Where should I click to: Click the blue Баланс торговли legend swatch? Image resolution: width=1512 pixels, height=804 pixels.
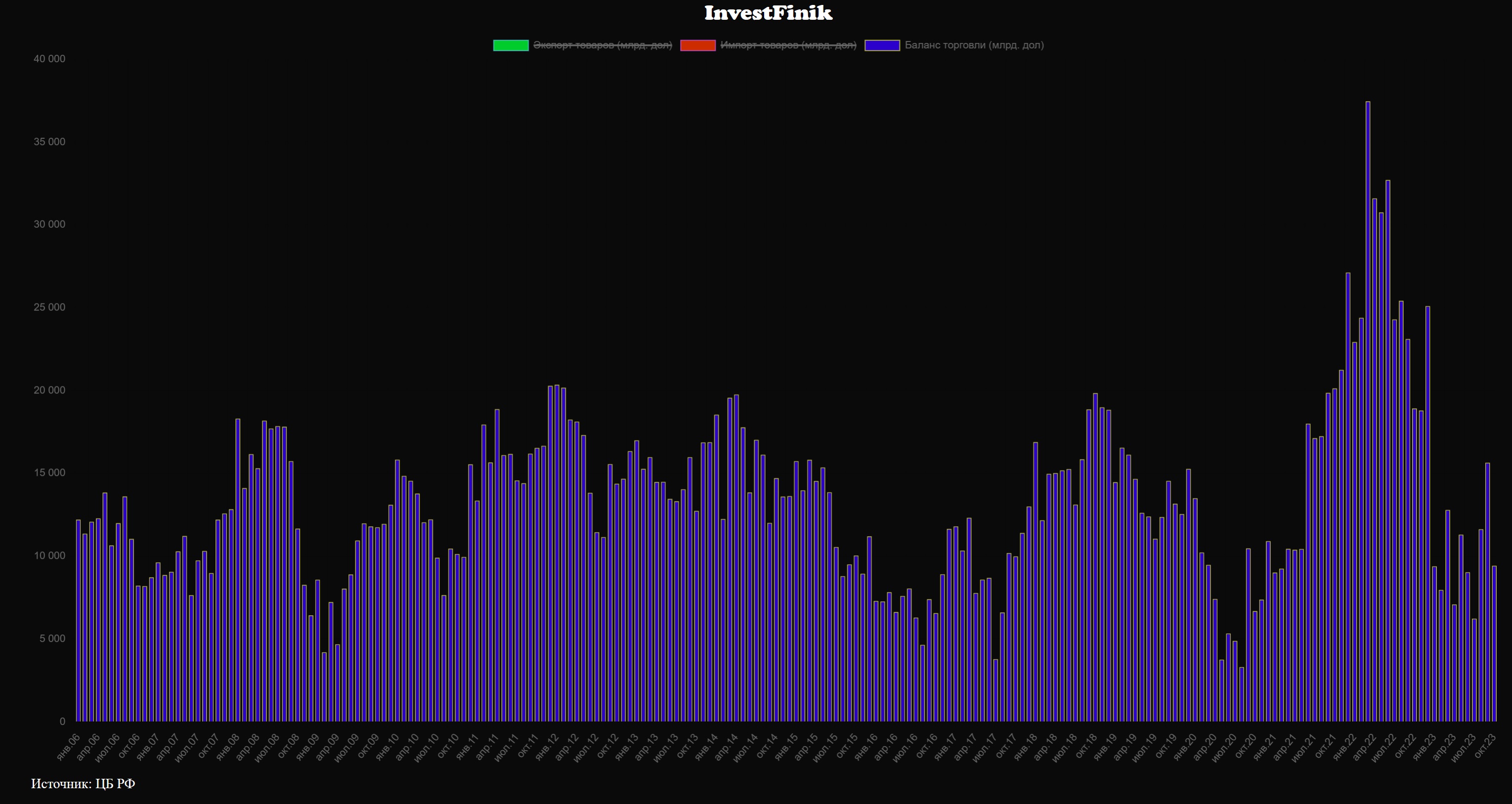coord(882,45)
